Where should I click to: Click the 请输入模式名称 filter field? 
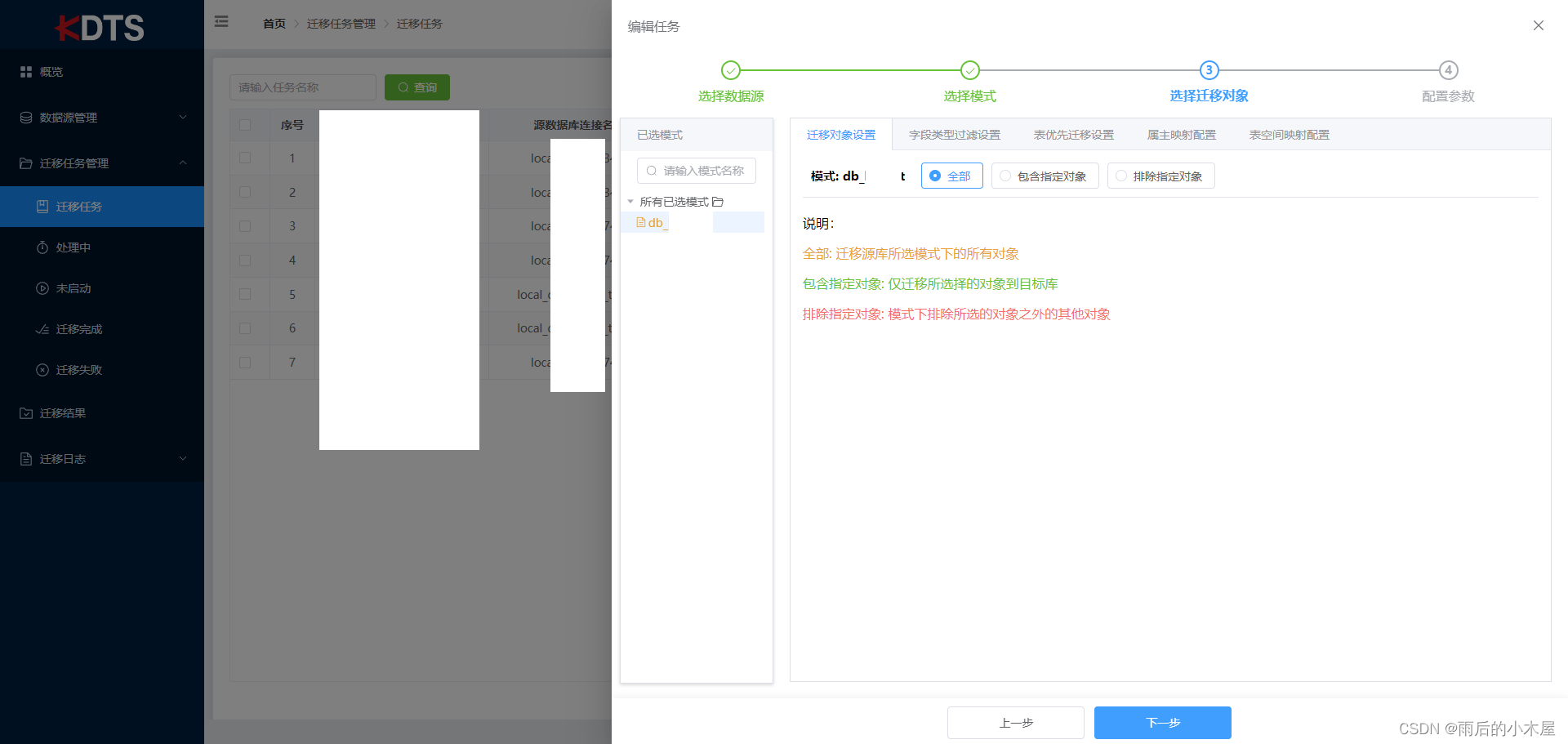[697, 171]
